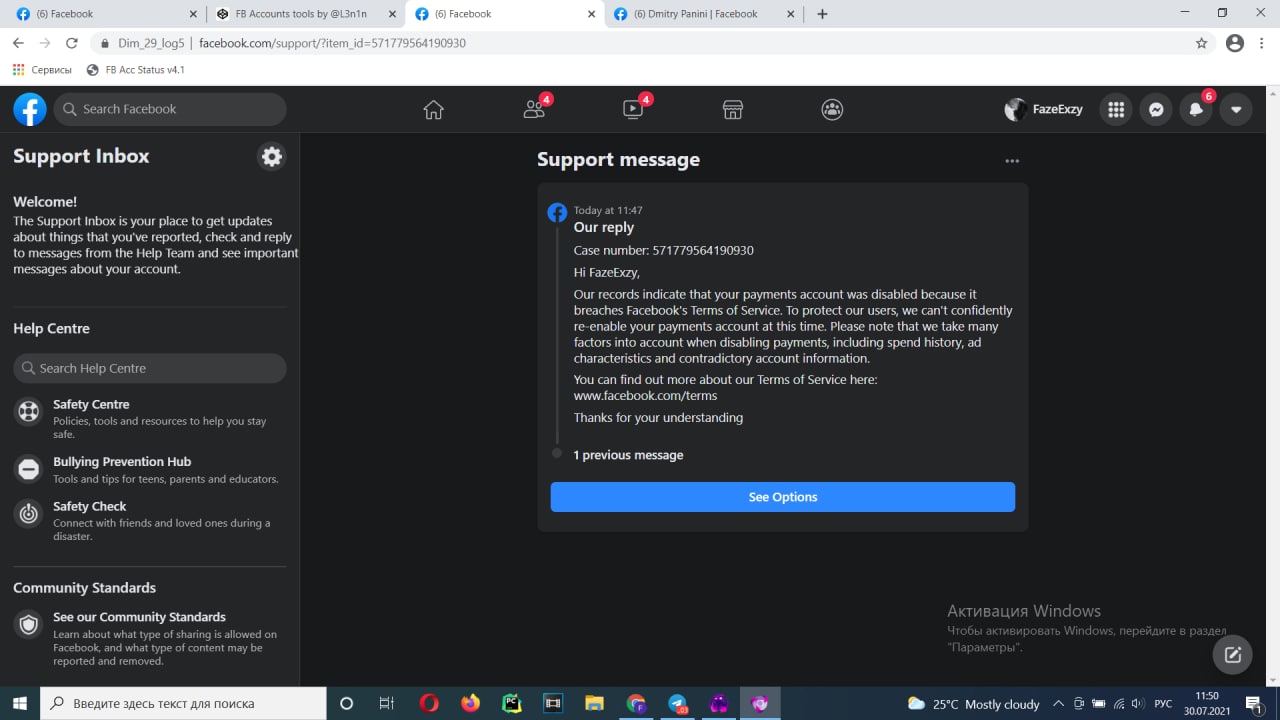
Task: Open a new browser tab
Action: (822, 14)
